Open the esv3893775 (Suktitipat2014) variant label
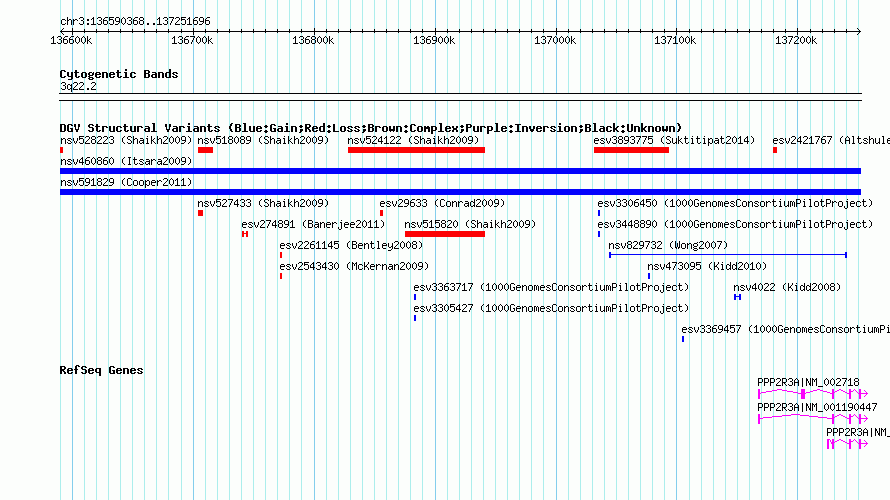 pos(674,140)
